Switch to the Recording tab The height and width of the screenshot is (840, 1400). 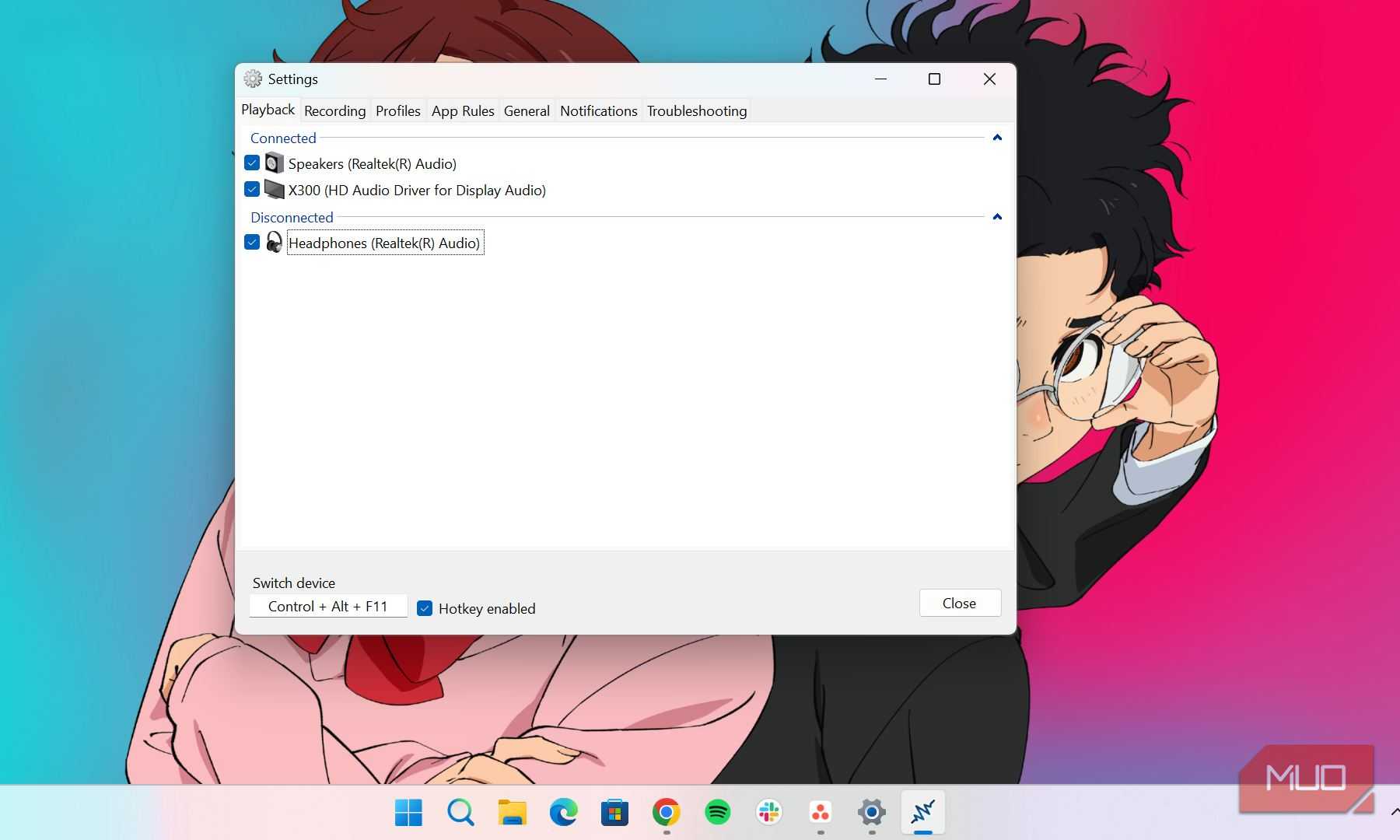pyautogui.click(x=335, y=110)
